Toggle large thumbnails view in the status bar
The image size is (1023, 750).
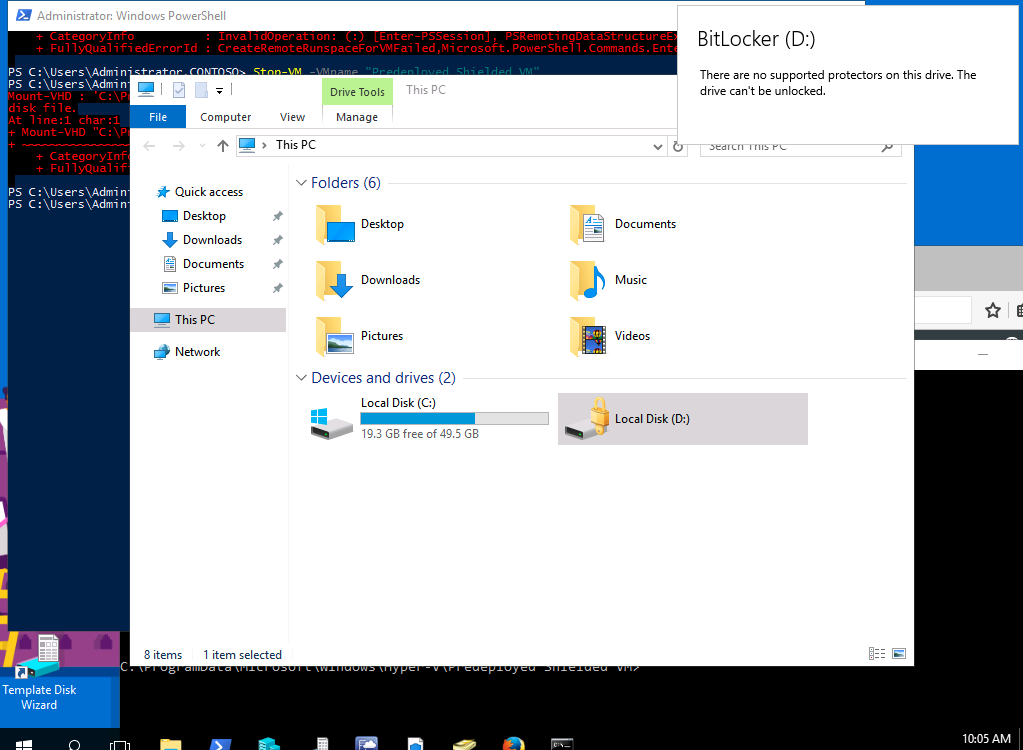898,653
